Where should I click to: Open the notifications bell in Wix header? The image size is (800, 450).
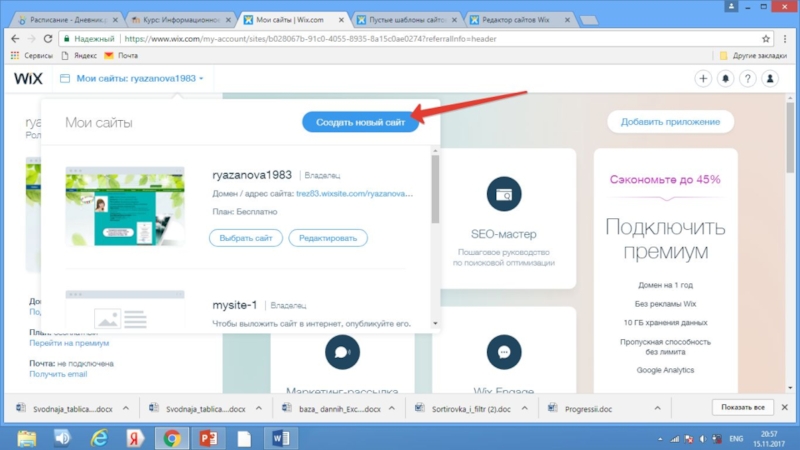(x=726, y=79)
